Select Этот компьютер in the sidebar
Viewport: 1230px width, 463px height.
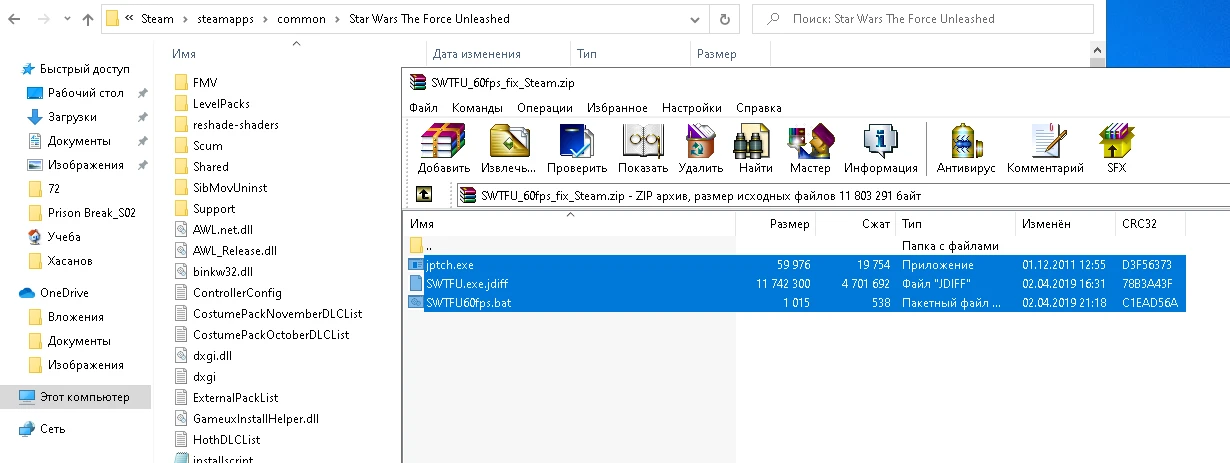click(x=75, y=397)
